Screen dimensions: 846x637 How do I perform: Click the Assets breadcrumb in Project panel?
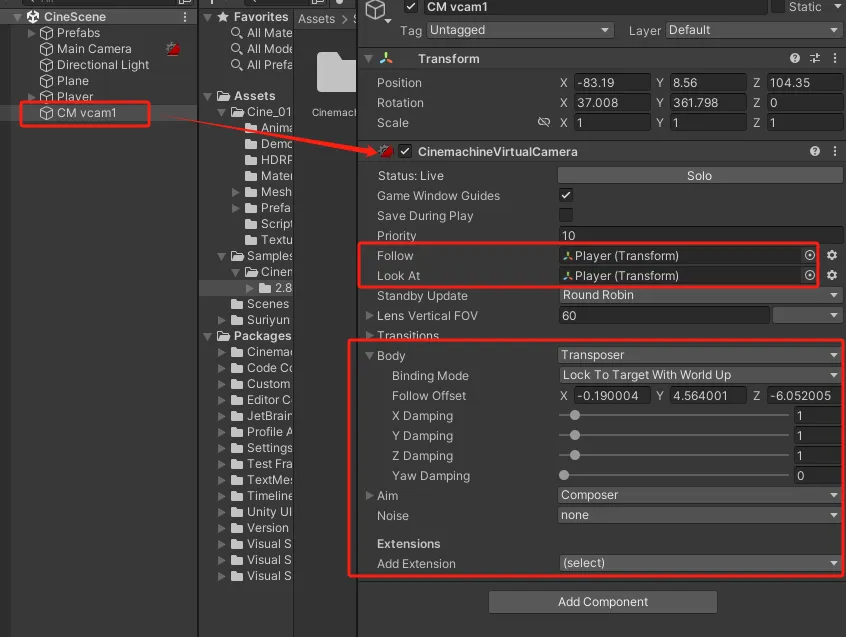pyautogui.click(x=317, y=19)
